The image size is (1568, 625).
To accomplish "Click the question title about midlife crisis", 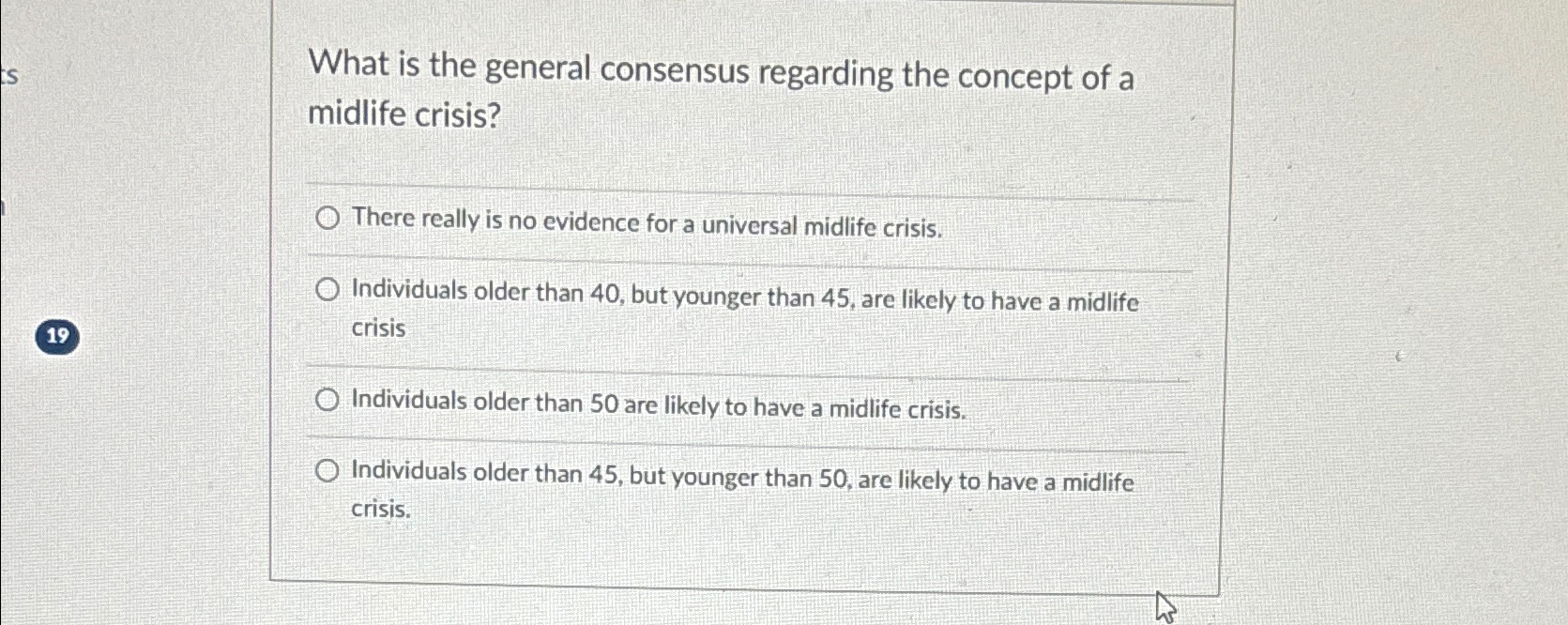I will 723,91.
